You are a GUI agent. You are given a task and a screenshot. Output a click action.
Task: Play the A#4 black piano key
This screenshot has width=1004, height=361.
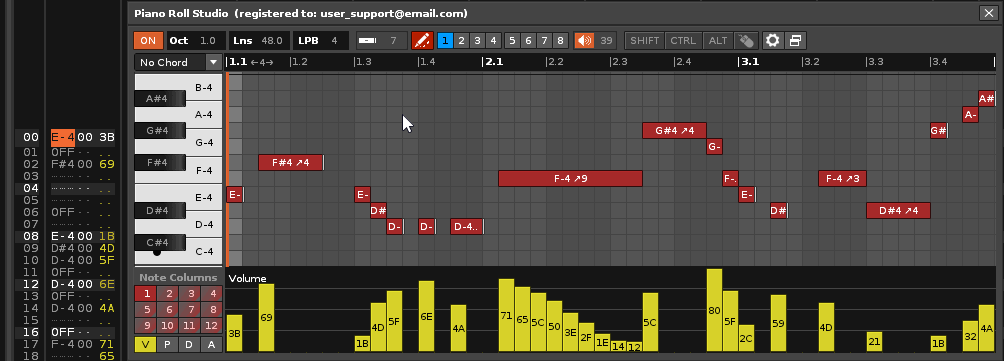(x=159, y=99)
